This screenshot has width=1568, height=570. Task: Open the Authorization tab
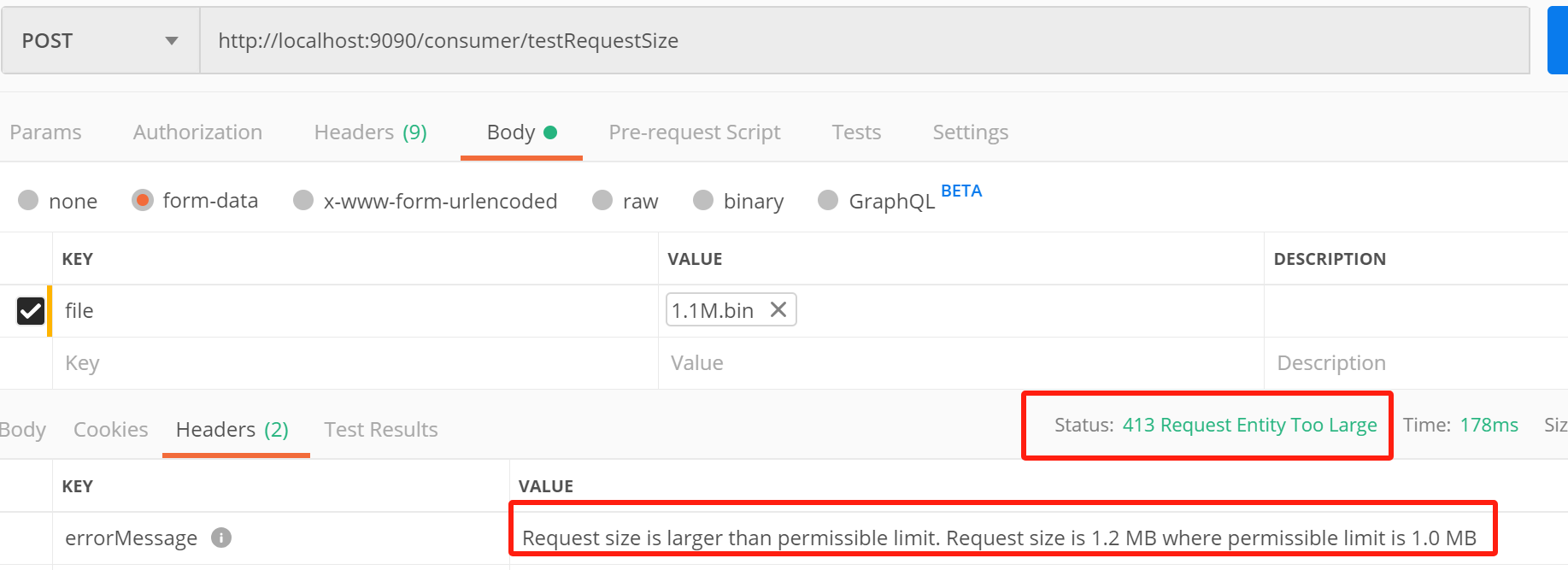[x=197, y=132]
